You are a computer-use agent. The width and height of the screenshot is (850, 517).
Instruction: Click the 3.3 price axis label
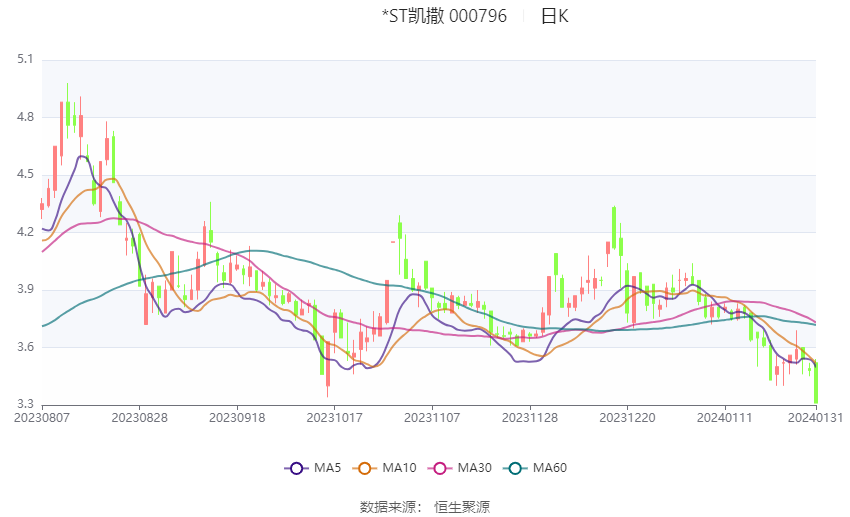[25, 404]
